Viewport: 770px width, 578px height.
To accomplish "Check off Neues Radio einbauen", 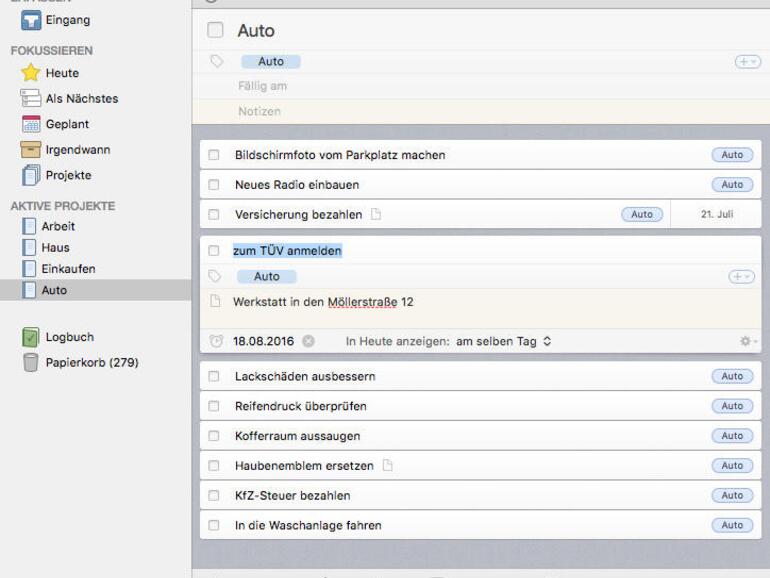I will click(x=214, y=185).
